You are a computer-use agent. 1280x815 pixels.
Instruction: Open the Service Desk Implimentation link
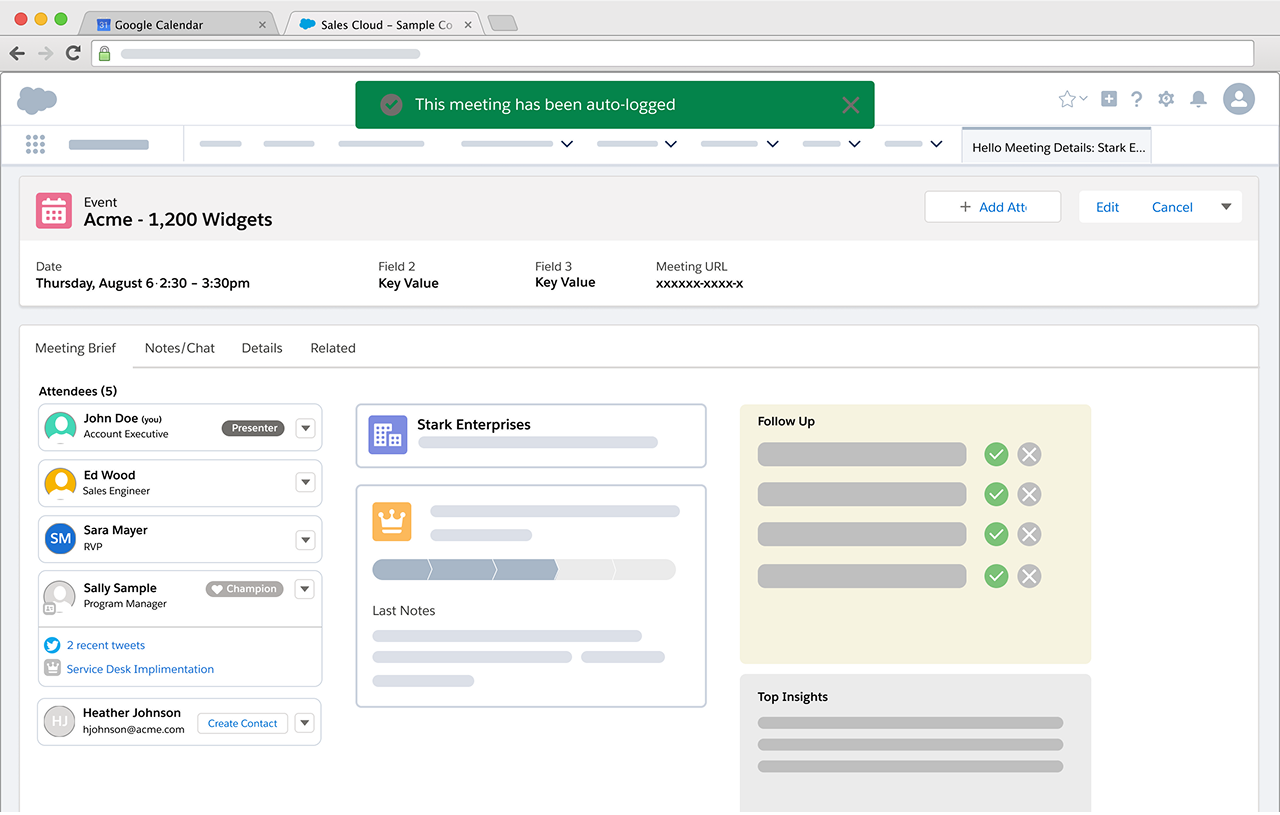[x=140, y=669]
